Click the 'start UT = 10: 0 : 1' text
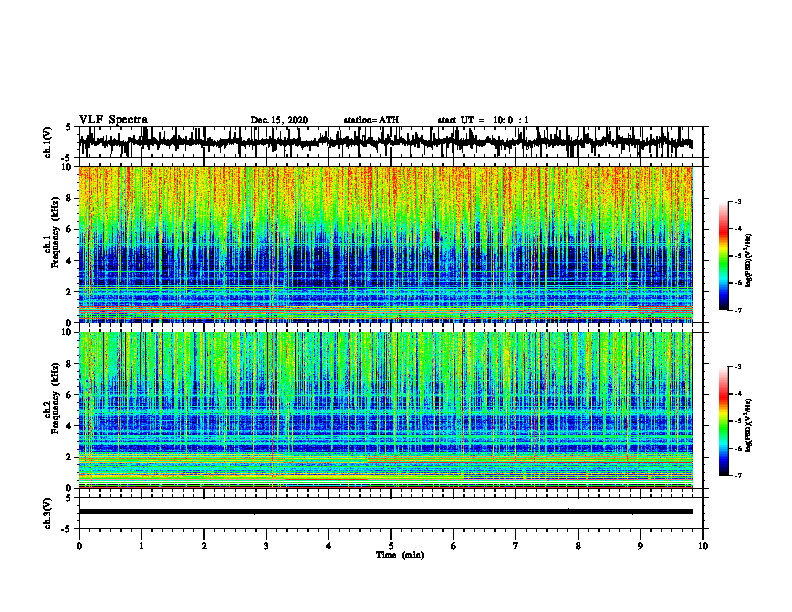 click(483, 120)
